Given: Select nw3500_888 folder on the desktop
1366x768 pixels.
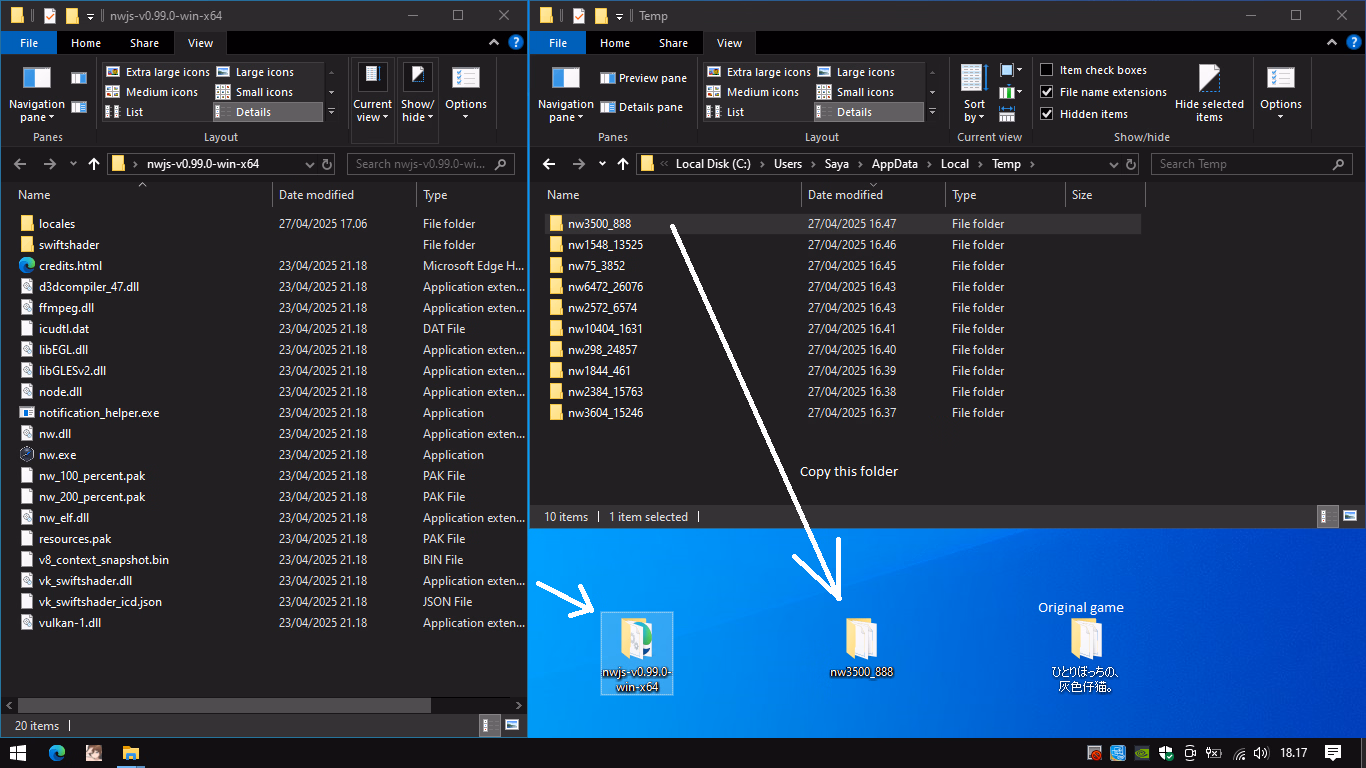Looking at the screenshot, I should [x=861, y=647].
